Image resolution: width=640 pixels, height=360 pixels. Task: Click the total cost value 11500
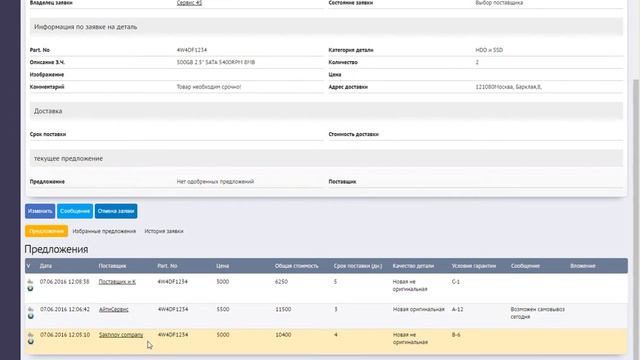coord(283,309)
